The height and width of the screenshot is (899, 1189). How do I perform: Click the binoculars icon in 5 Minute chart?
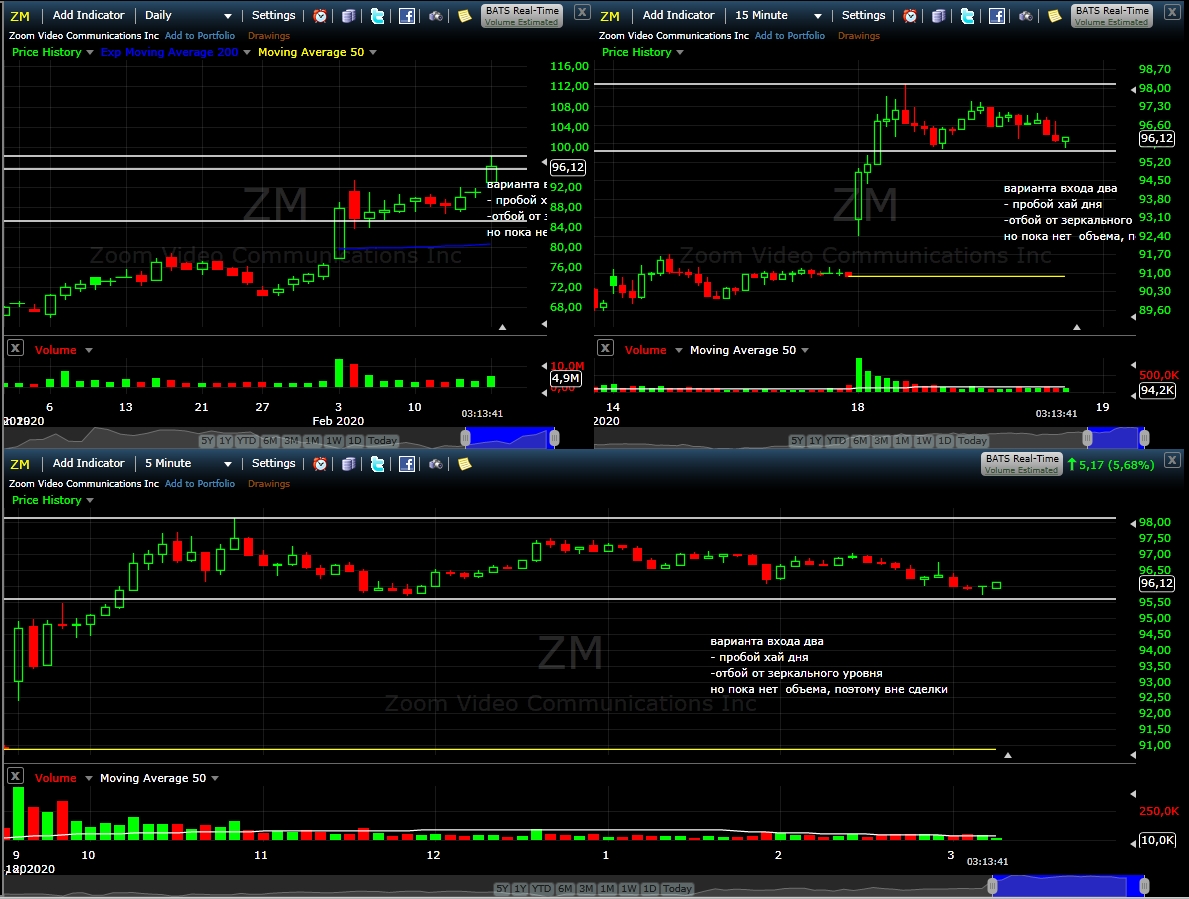point(435,463)
